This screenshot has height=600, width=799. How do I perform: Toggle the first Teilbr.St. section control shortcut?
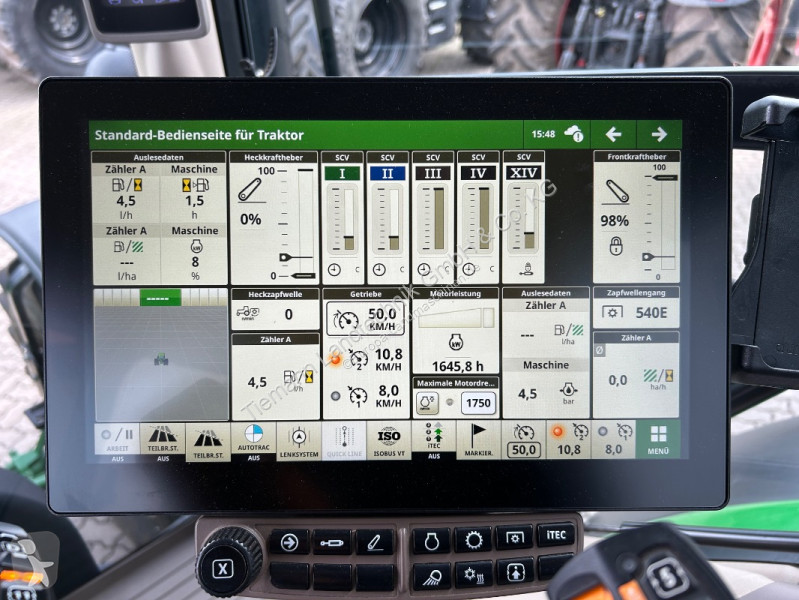[163, 439]
